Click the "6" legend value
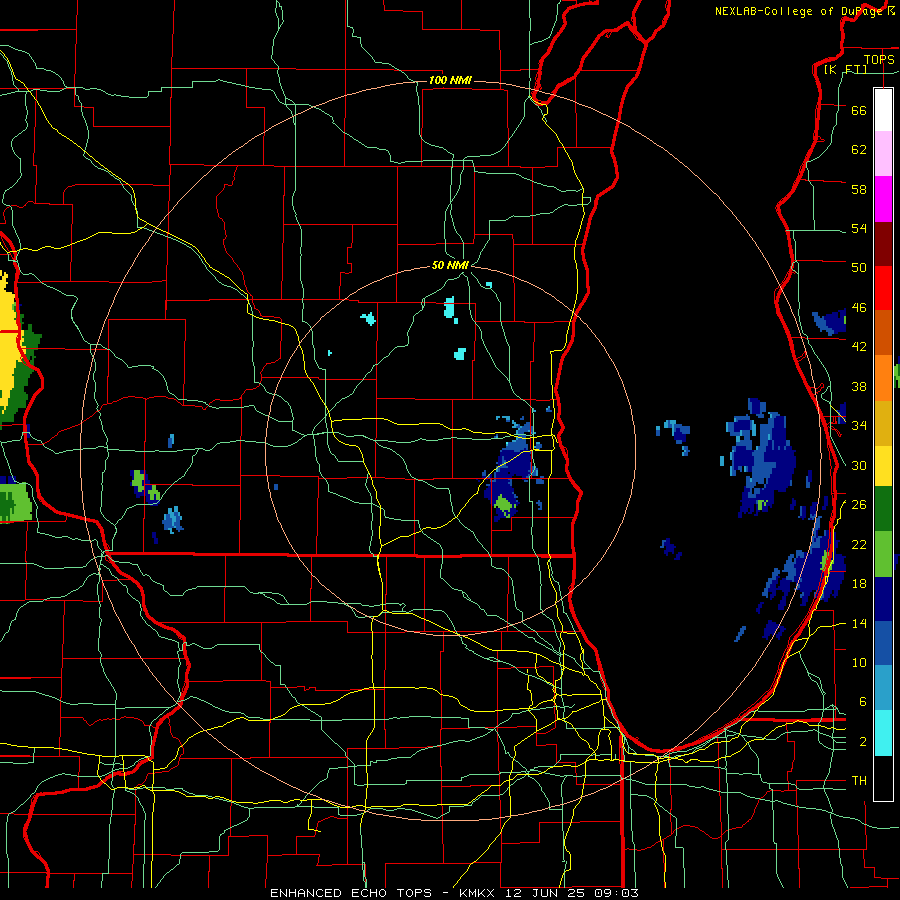Image resolution: width=900 pixels, height=900 pixels. coord(863,702)
